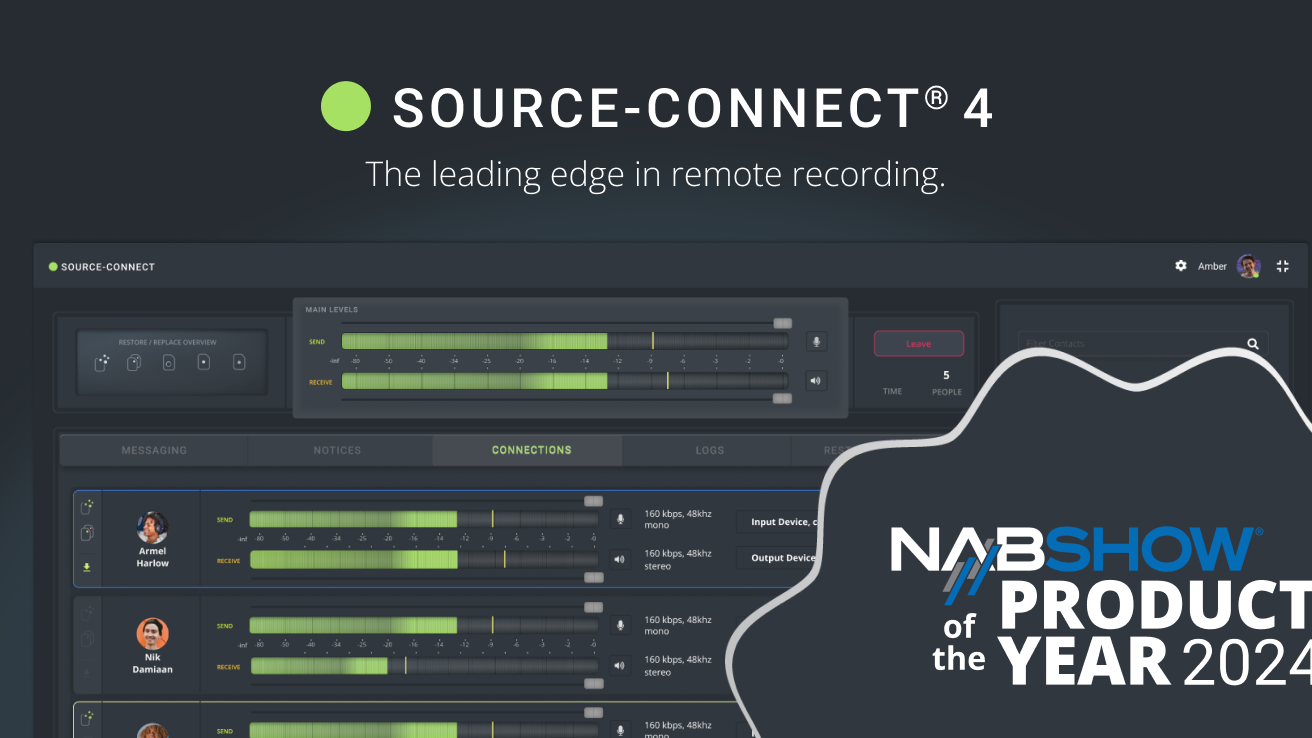
Task: Click Armel Harlow's receive gain slider handle
Action: click(594, 577)
